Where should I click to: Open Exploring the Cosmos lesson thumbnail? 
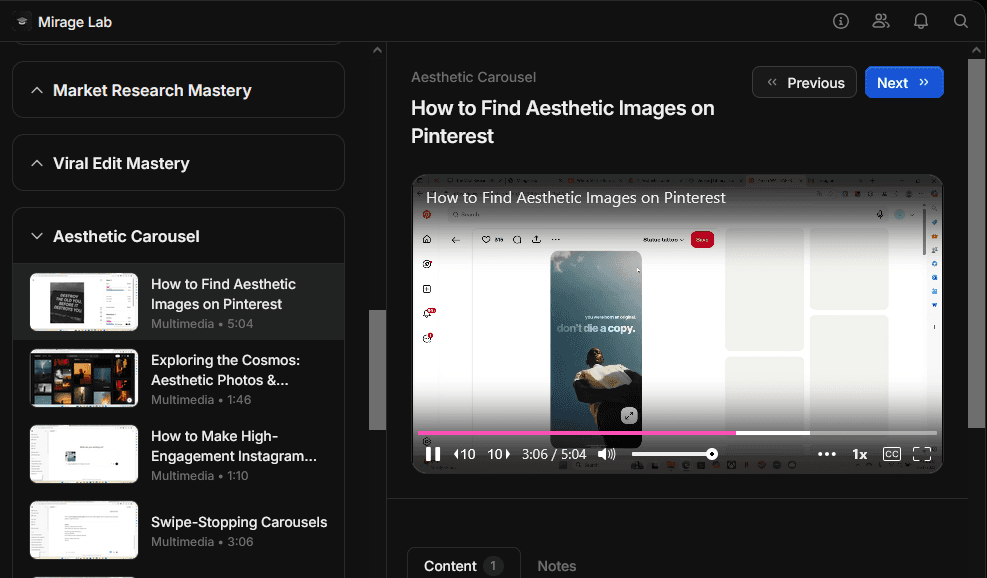click(x=84, y=378)
